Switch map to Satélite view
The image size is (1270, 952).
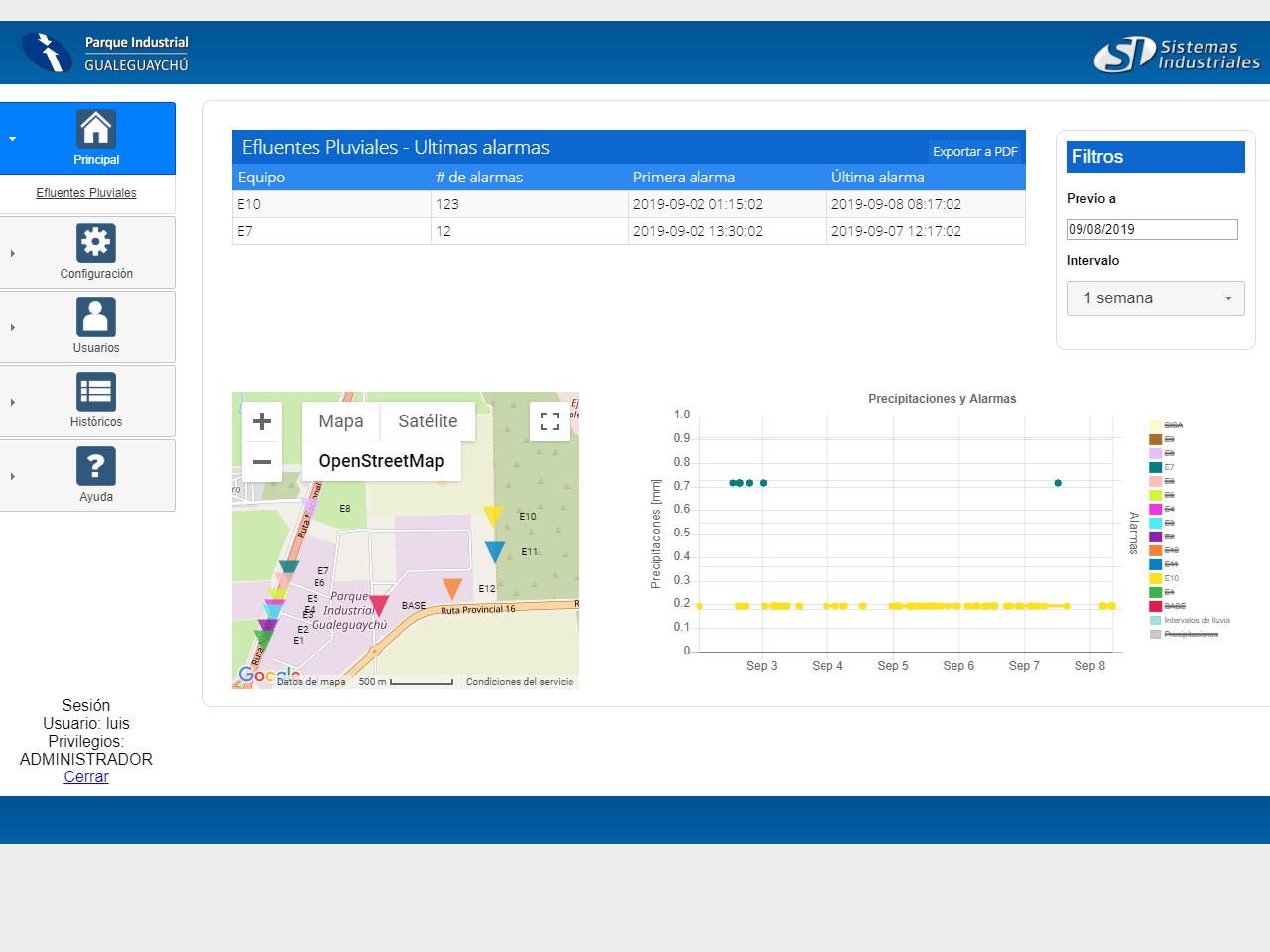point(428,421)
